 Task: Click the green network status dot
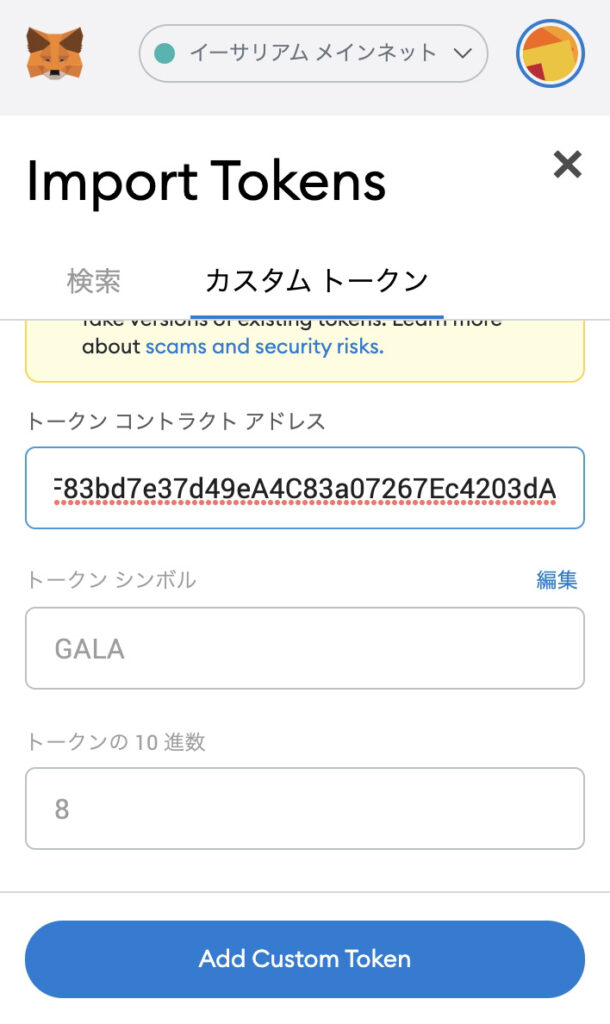[x=165, y=54]
